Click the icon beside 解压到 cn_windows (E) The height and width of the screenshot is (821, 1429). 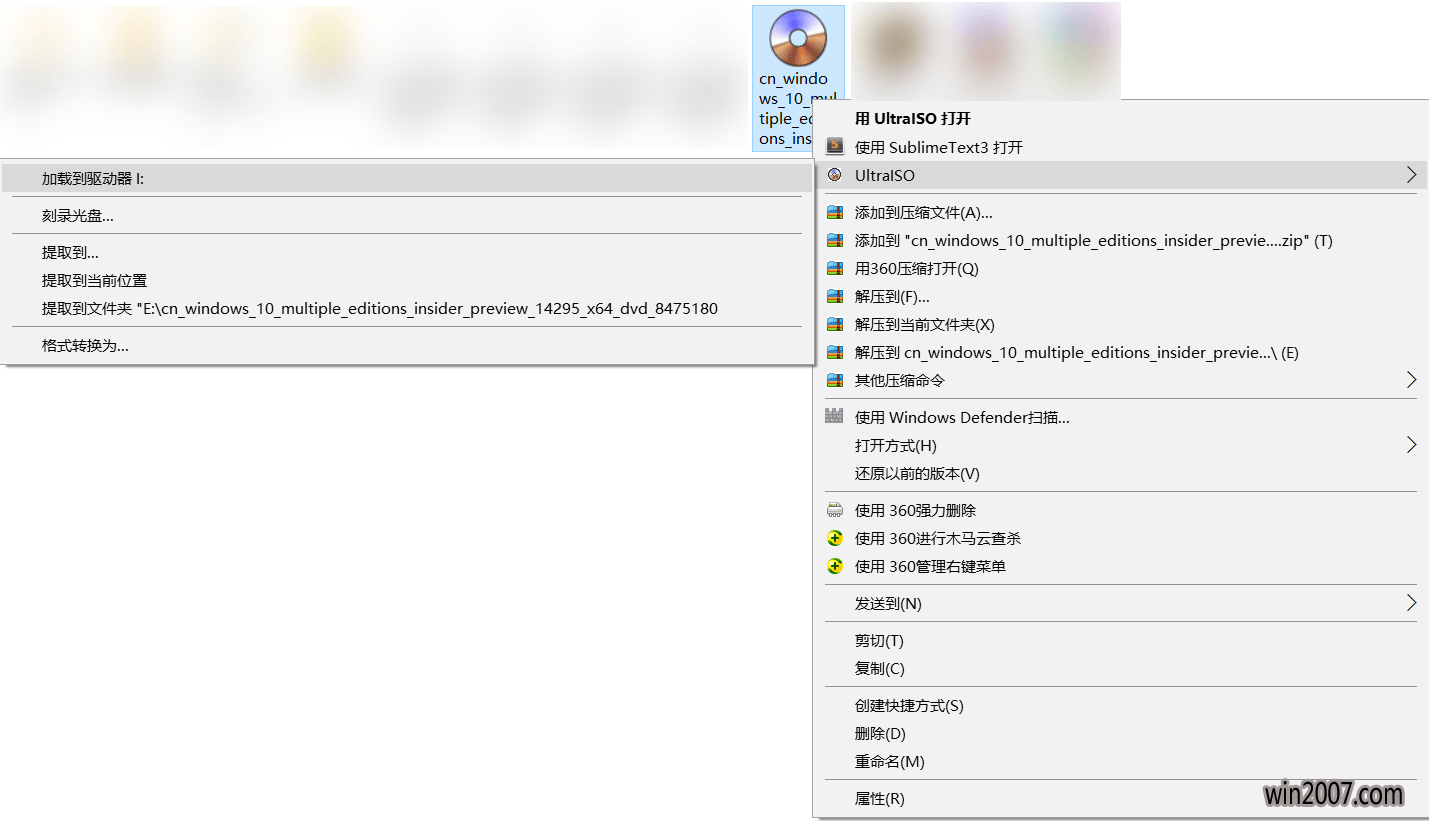click(x=835, y=352)
